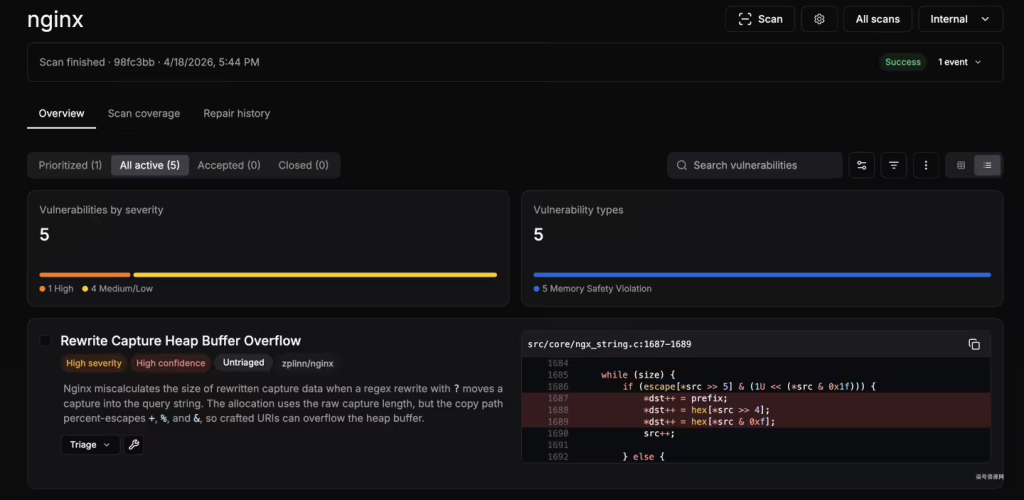
Task: Click code line 1686 escape condition
Action: [x=748, y=386]
